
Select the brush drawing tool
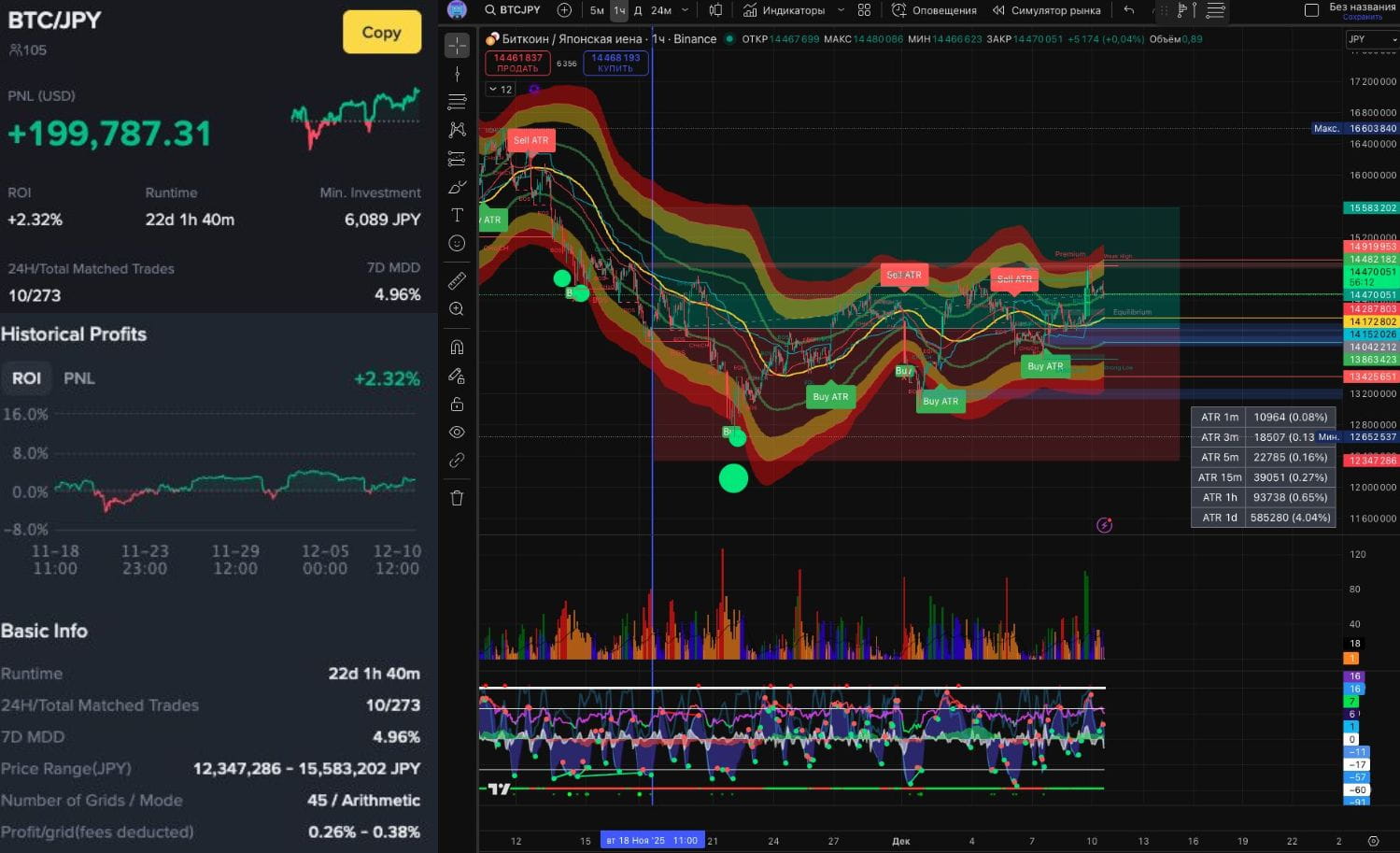point(457,187)
